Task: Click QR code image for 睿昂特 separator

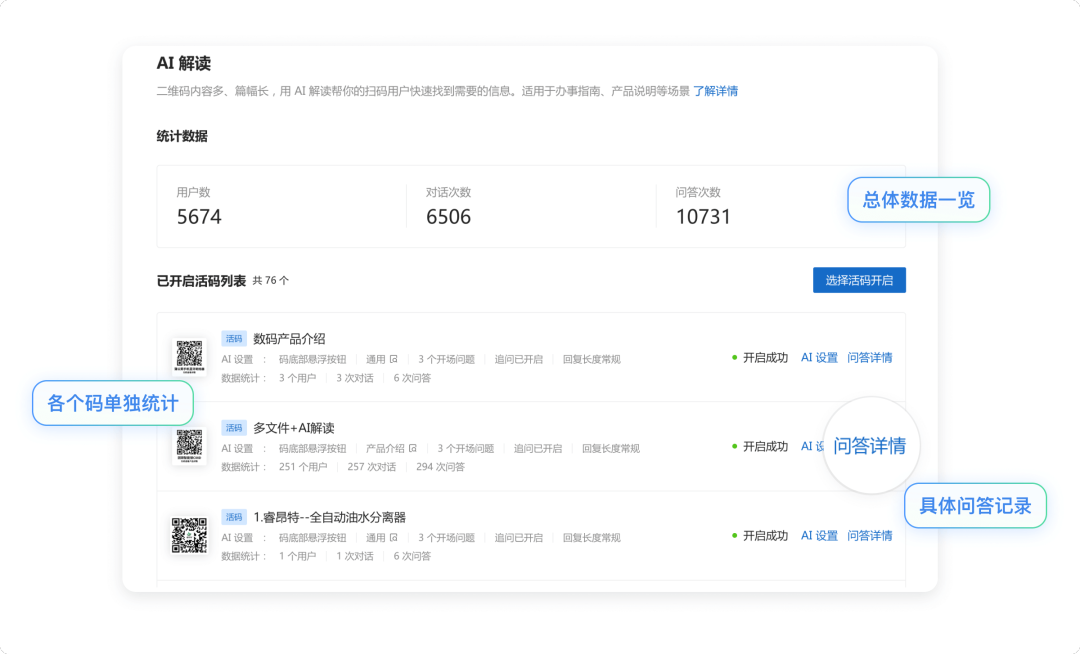Action: tap(189, 535)
